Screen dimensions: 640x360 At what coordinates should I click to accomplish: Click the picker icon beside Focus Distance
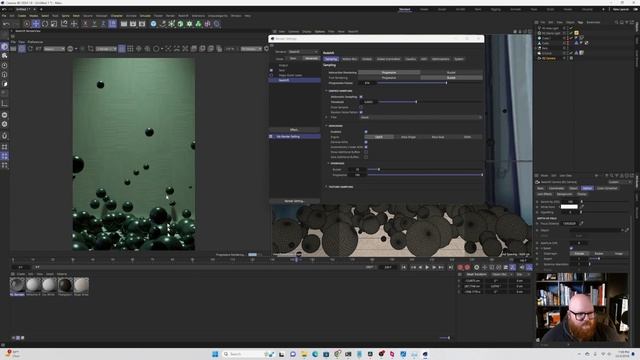click(581, 223)
